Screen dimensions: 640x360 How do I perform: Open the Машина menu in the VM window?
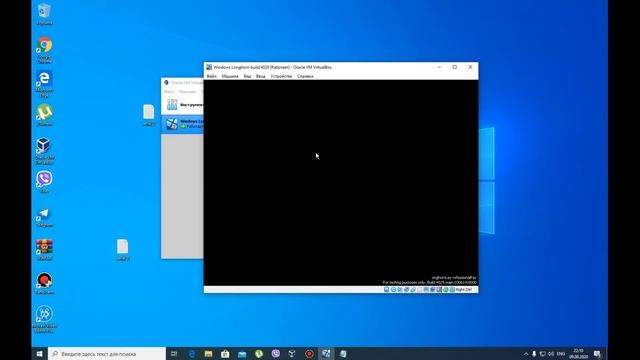pos(230,76)
